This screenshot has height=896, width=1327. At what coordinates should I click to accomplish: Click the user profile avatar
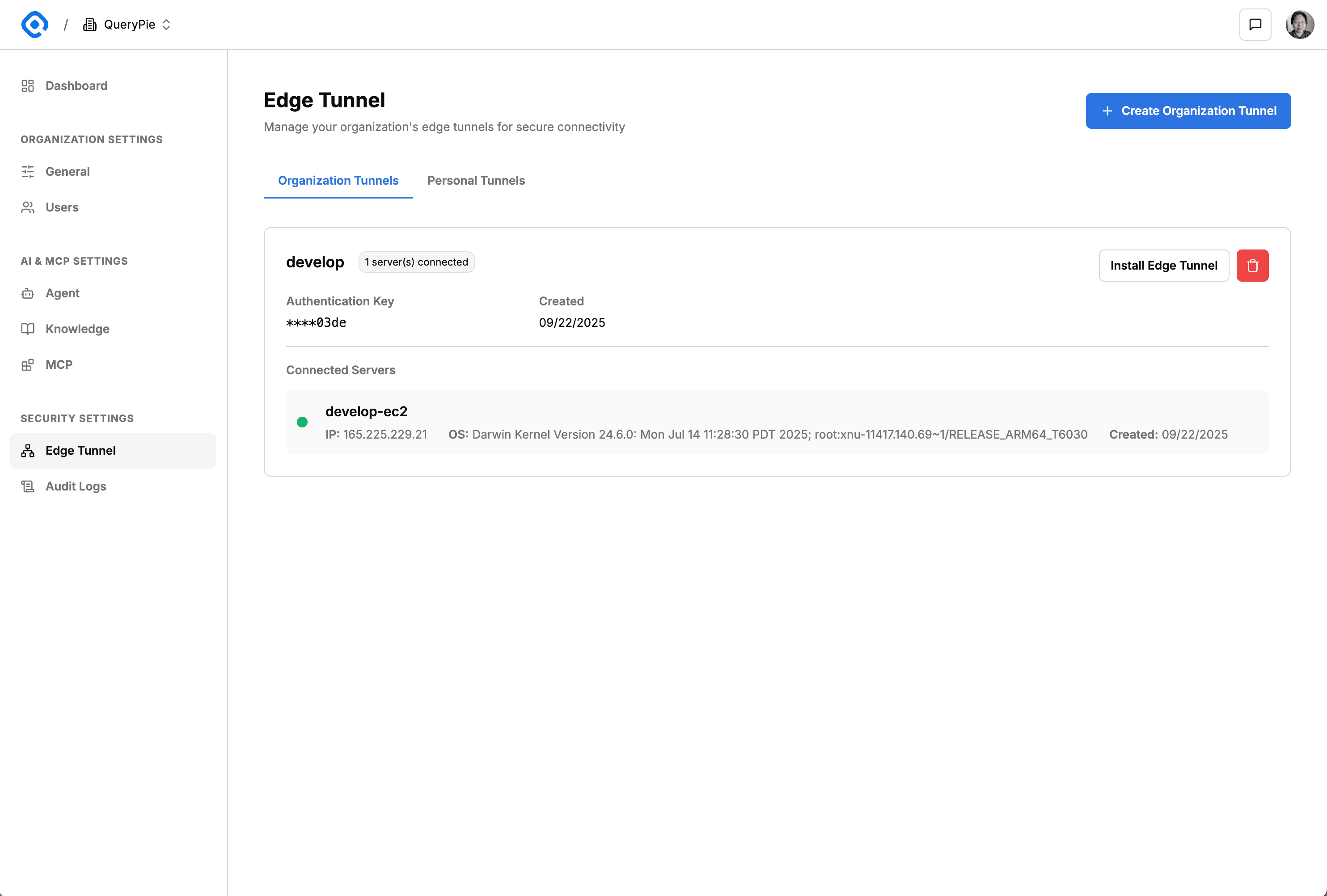click(x=1299, y=25)
